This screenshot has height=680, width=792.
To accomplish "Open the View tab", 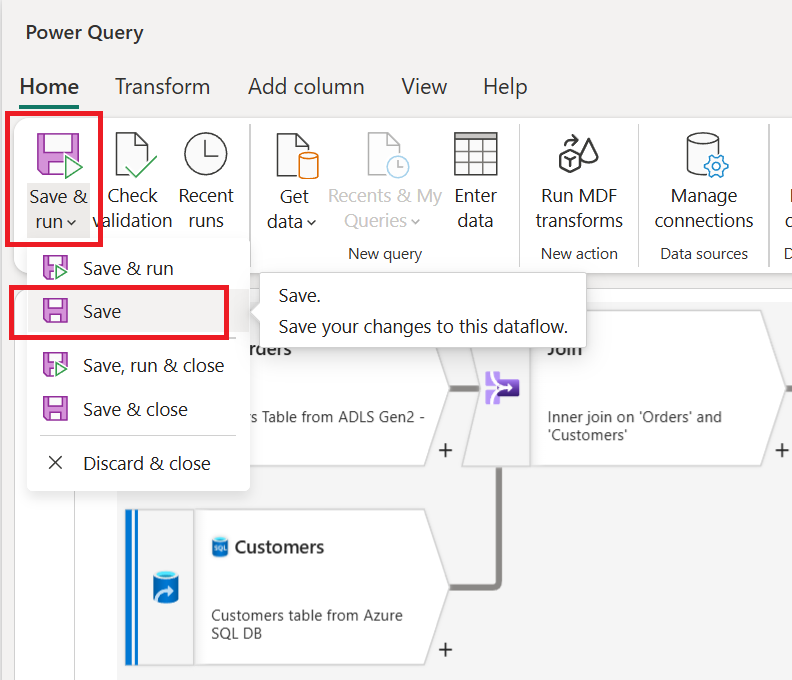I will (x=424, y=87).
